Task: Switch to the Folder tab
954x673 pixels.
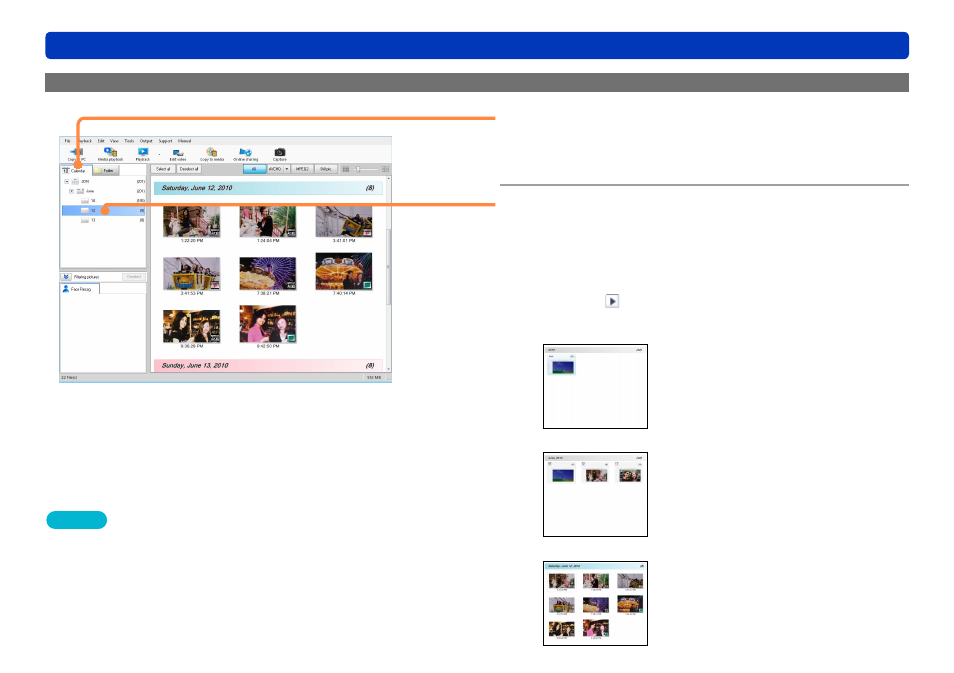Action: (106, 170)
